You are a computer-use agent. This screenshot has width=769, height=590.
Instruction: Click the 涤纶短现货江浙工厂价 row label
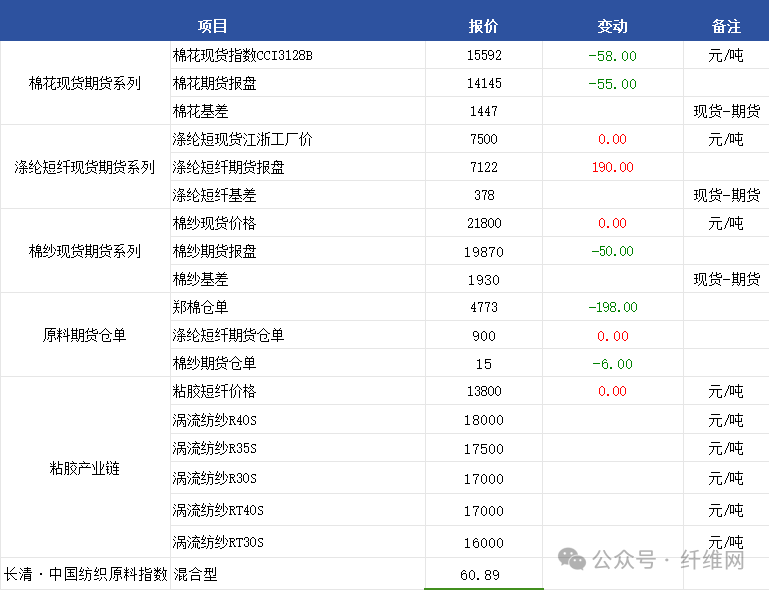242,139
